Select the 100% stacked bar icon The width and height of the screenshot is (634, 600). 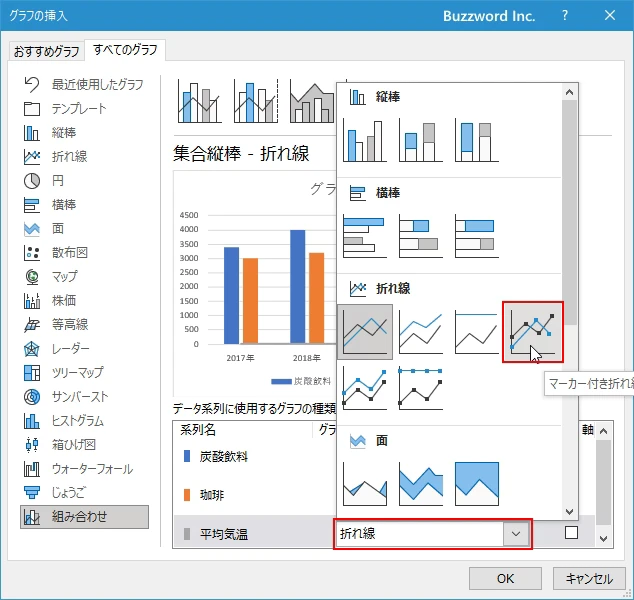coord(477,235)
